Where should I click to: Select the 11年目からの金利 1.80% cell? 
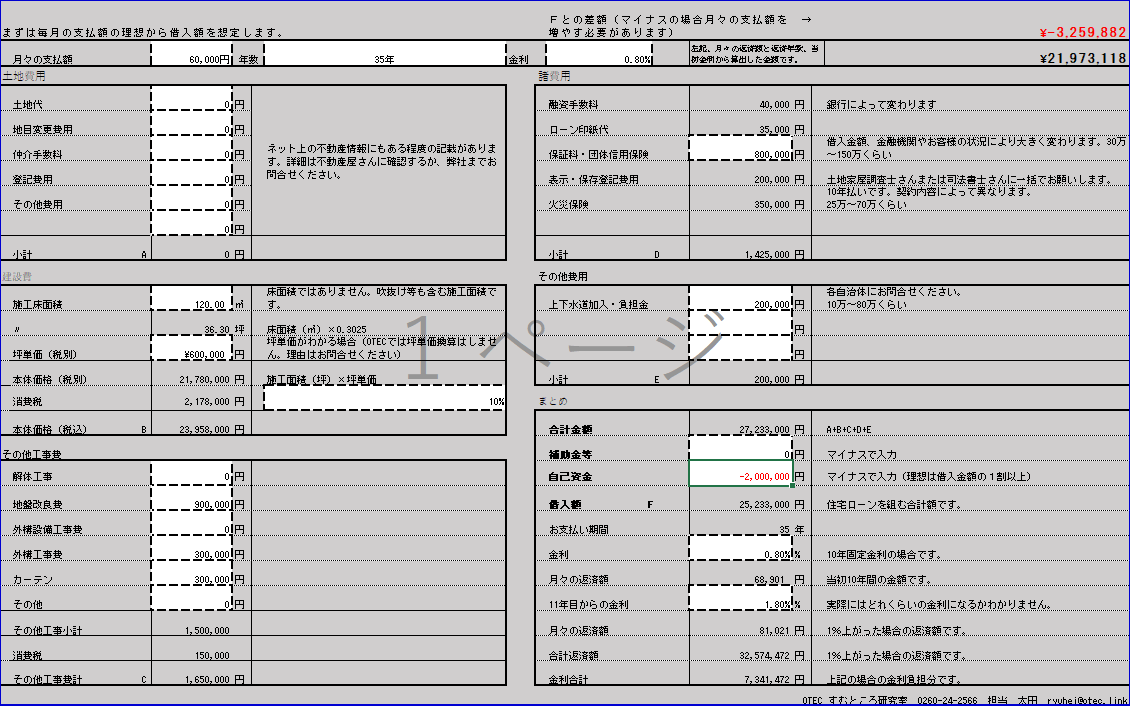[740, 604]
